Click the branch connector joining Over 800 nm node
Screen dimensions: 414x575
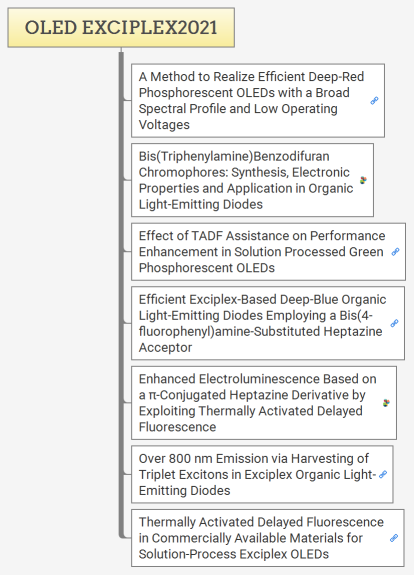click(x=127, y=473)
